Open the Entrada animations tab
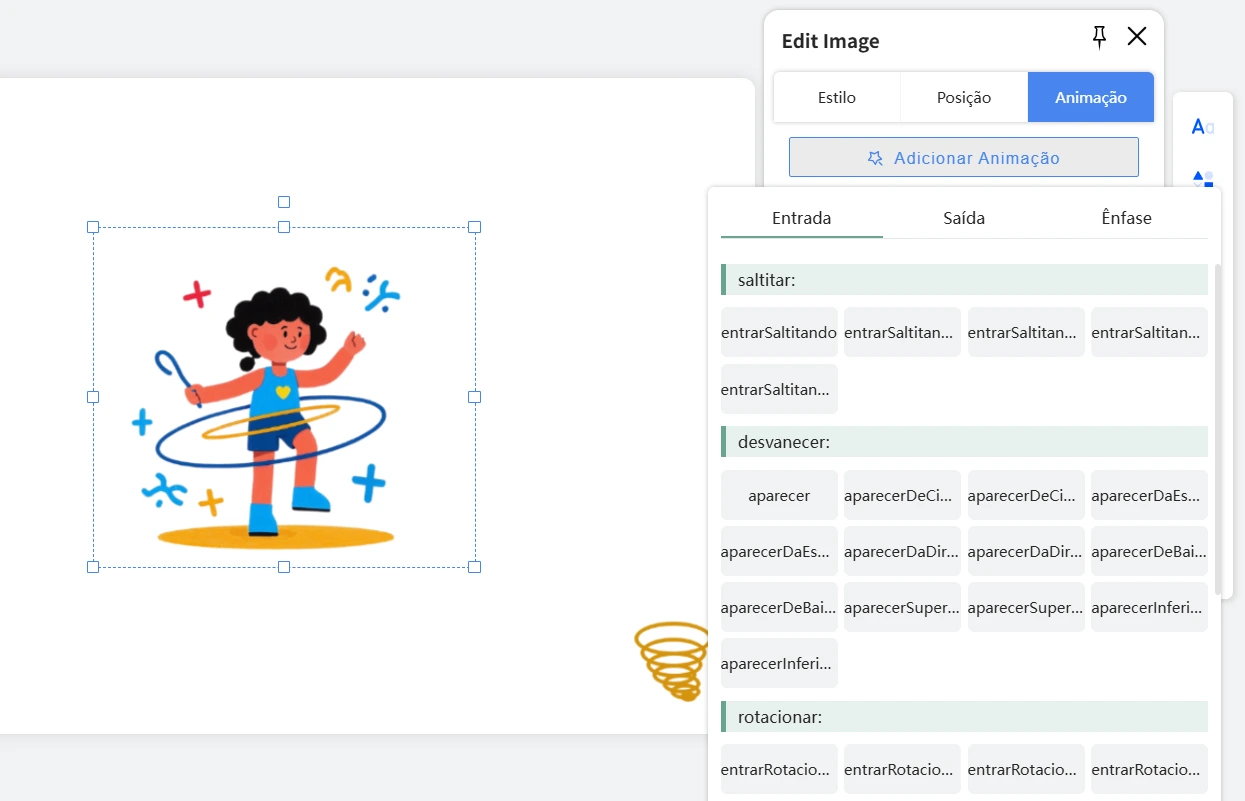Viewport: 1245px width, 801px height. click(802, 218)
